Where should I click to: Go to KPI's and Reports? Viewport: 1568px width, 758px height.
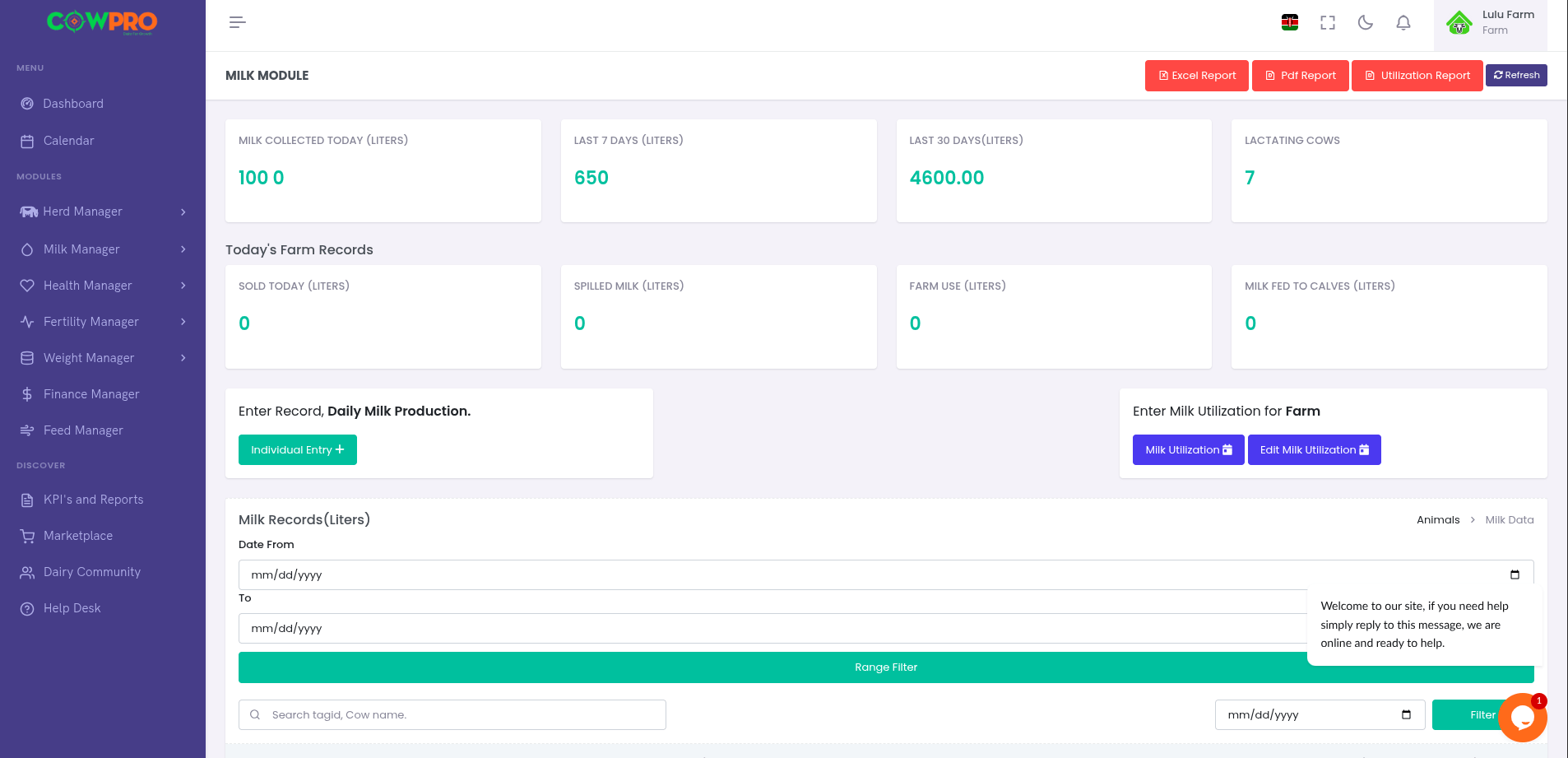(93, 500)
